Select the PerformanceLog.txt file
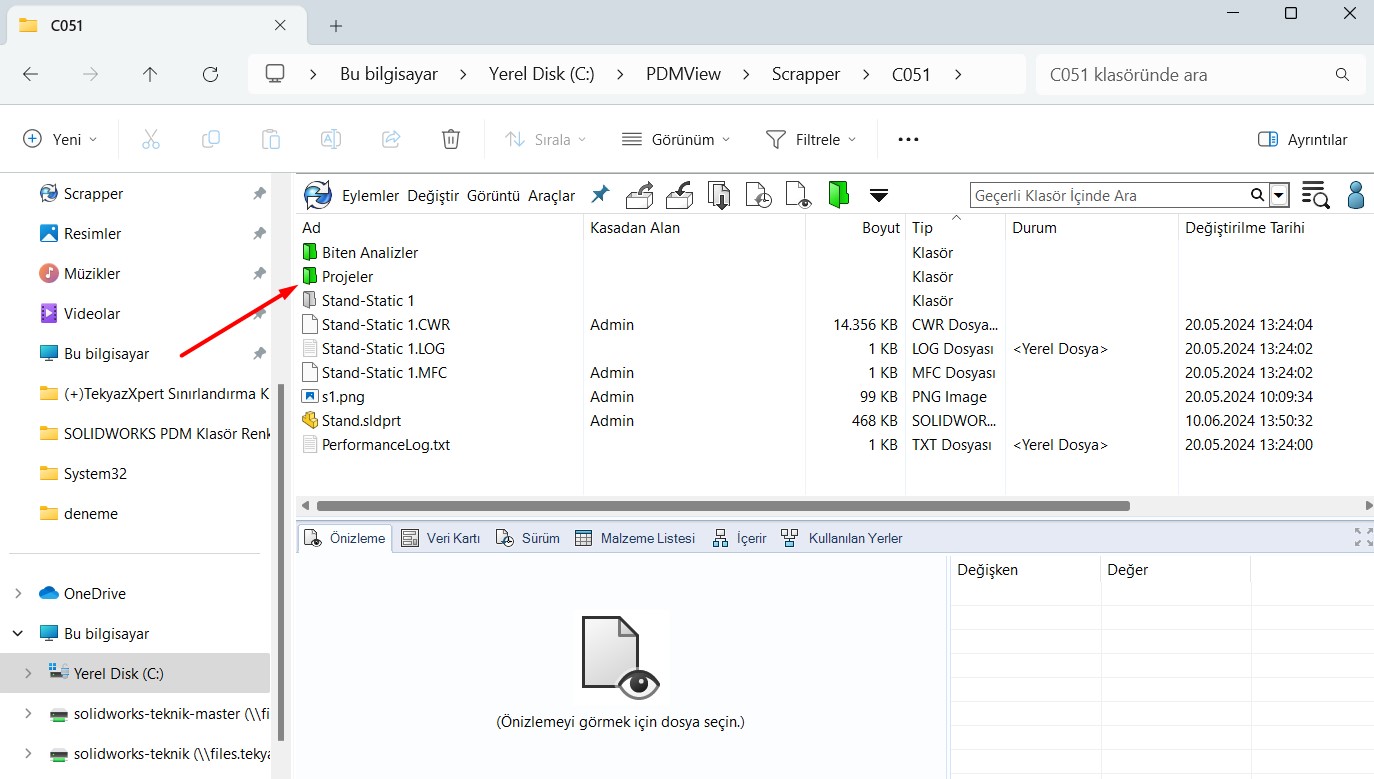Viewport: 1374px width, 779px height. click(386, 444)
